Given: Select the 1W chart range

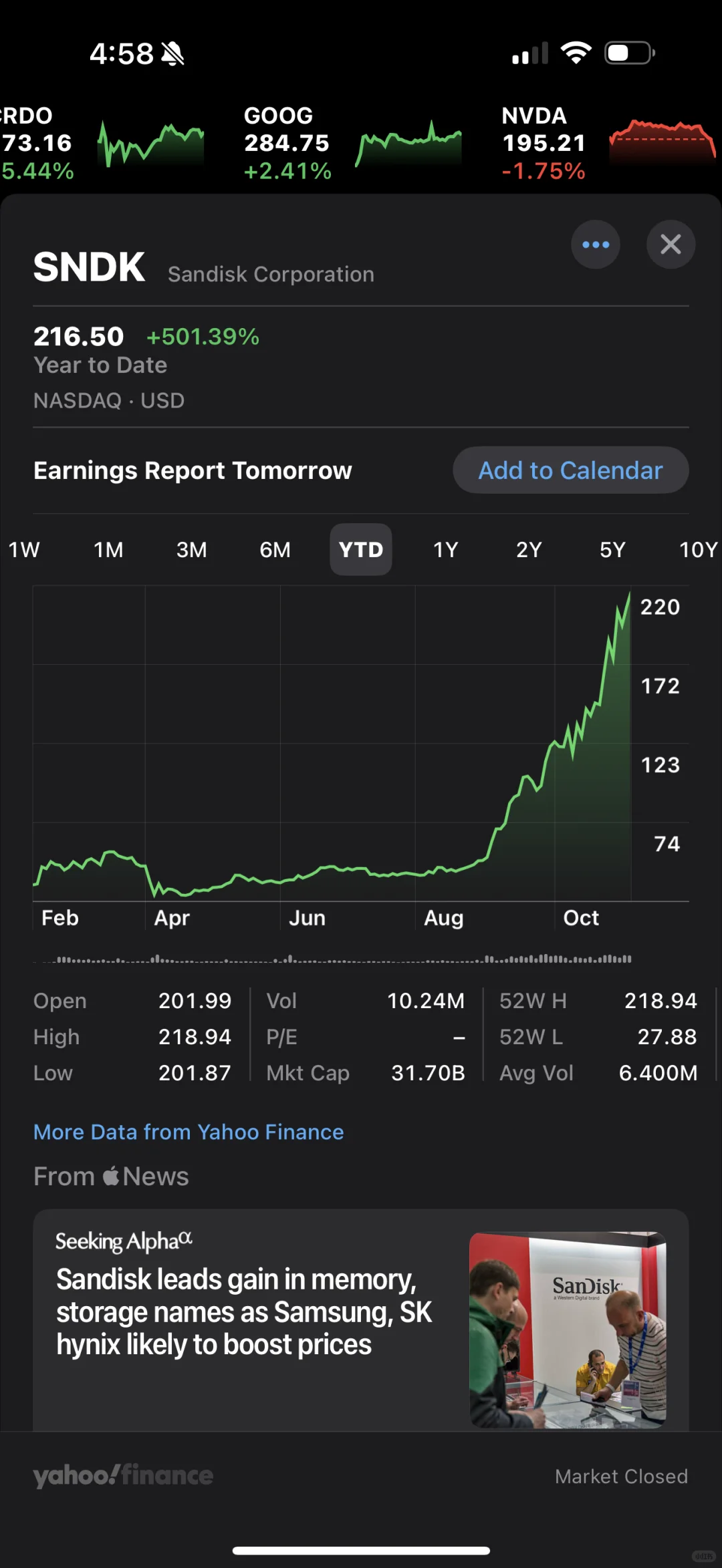Looking at the screenshot, I should 24,550.
